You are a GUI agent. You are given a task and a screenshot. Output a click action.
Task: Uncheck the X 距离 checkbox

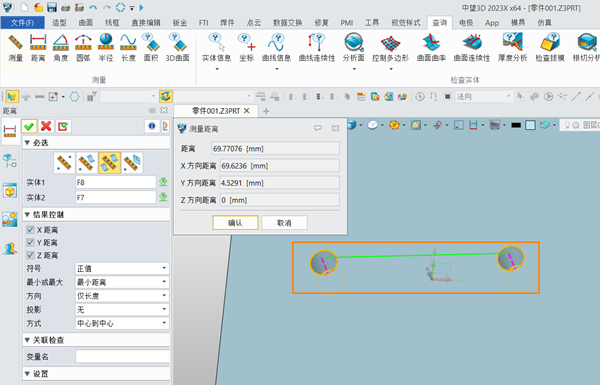30,230
